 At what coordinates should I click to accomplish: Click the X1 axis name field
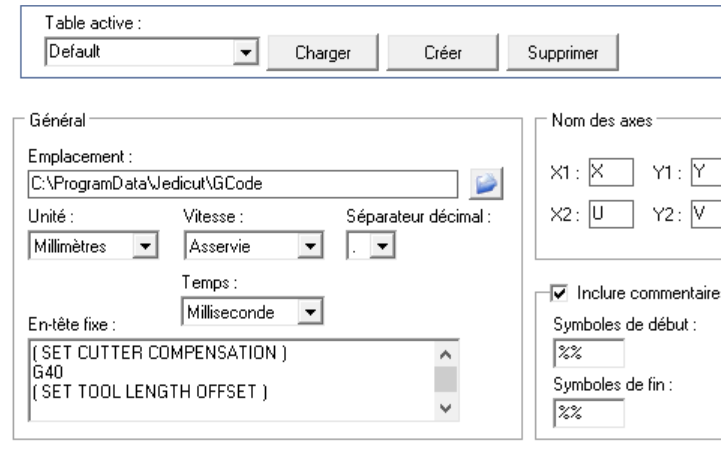(x=611, y=172)
